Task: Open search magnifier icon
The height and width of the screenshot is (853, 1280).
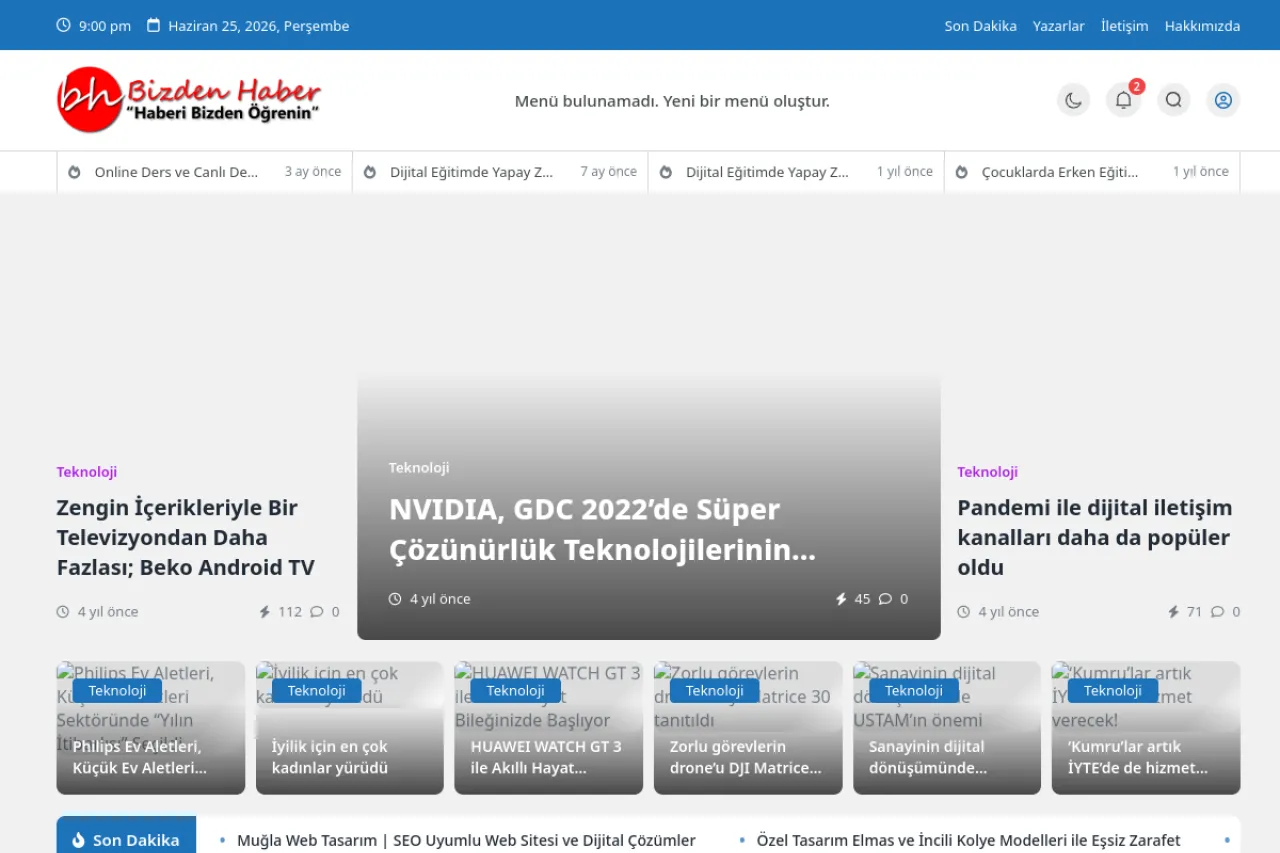Action: tap(1173, 100)
